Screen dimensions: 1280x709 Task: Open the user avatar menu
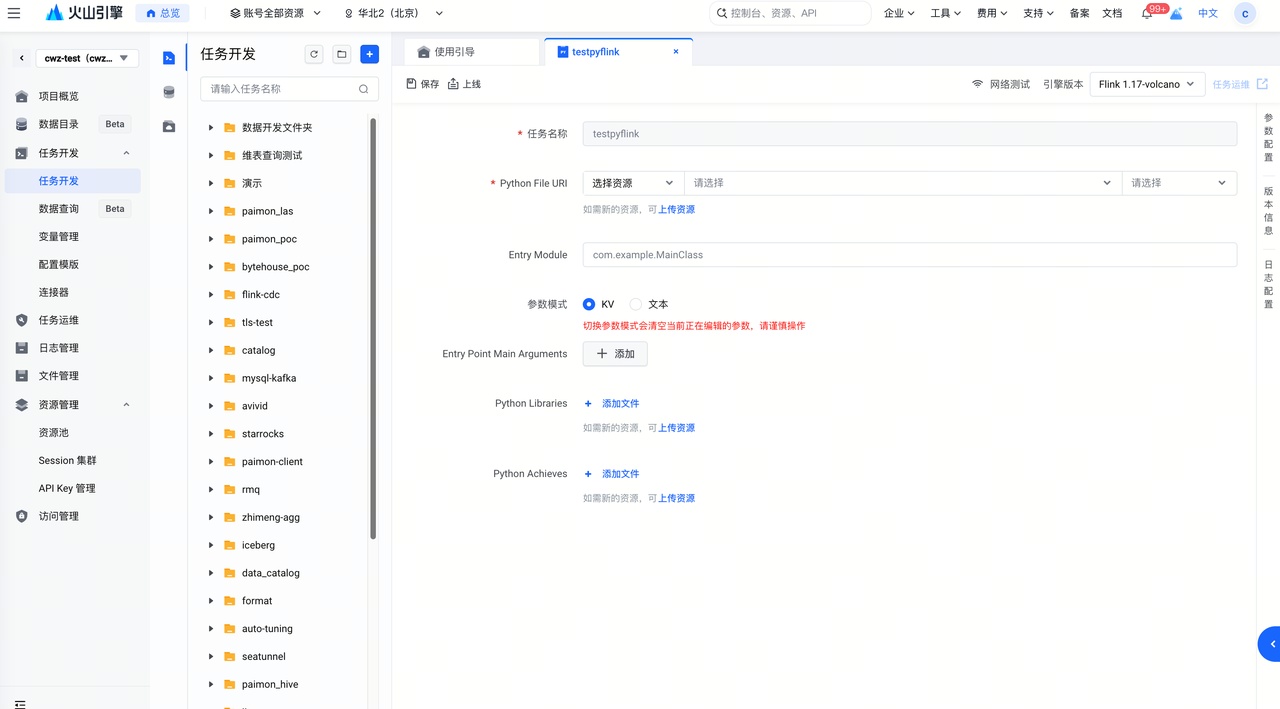[1245, 13]
